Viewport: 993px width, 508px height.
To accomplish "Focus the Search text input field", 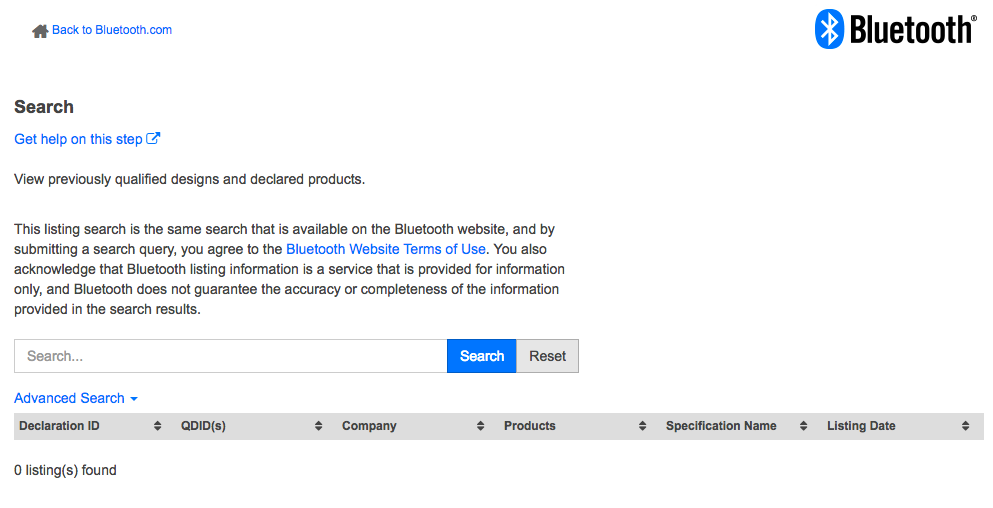I will point(230,356).
